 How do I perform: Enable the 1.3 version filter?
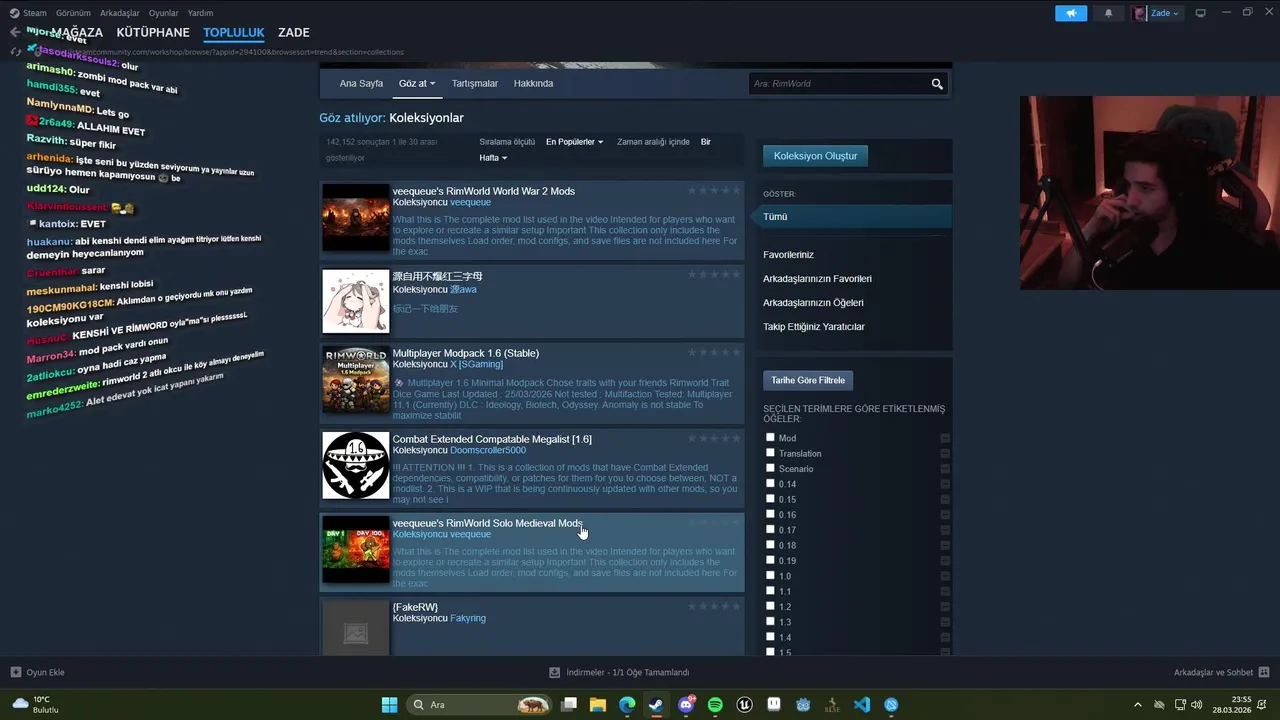[x=770, y=621]
